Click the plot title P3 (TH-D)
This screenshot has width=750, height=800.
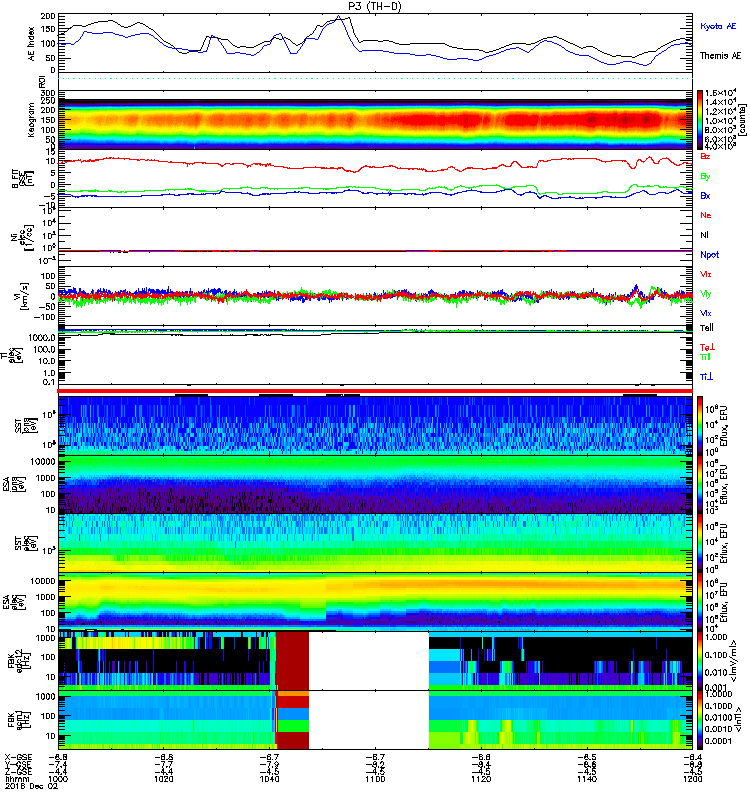374,6
